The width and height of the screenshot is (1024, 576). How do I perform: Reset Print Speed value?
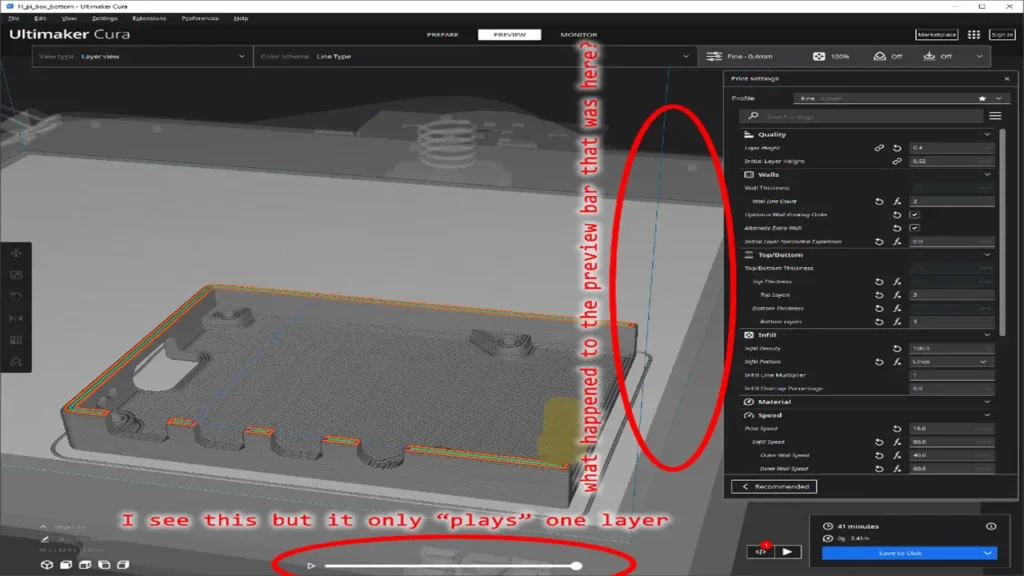[897, 429]
